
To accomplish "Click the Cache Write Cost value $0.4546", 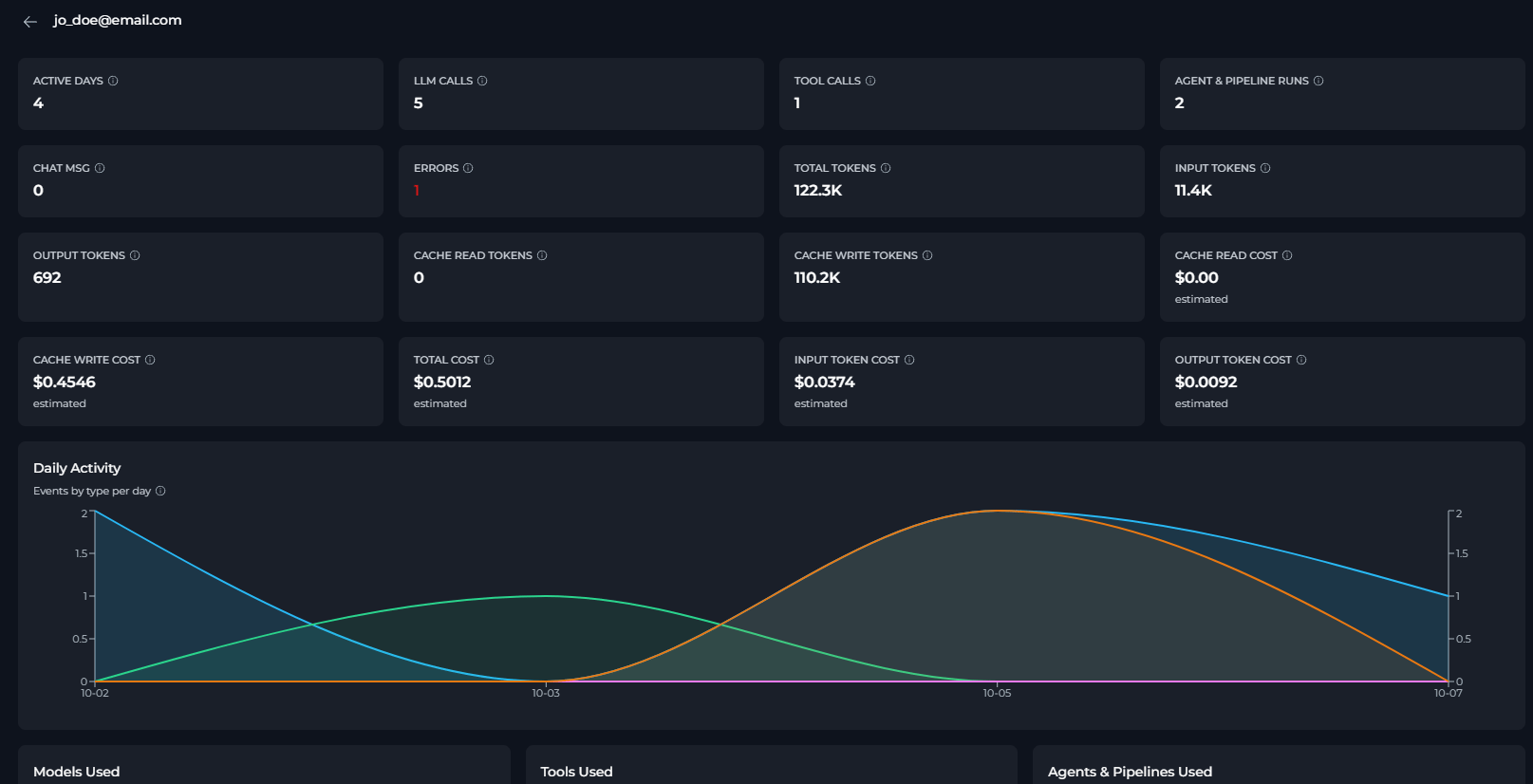I will pos(65,382).
